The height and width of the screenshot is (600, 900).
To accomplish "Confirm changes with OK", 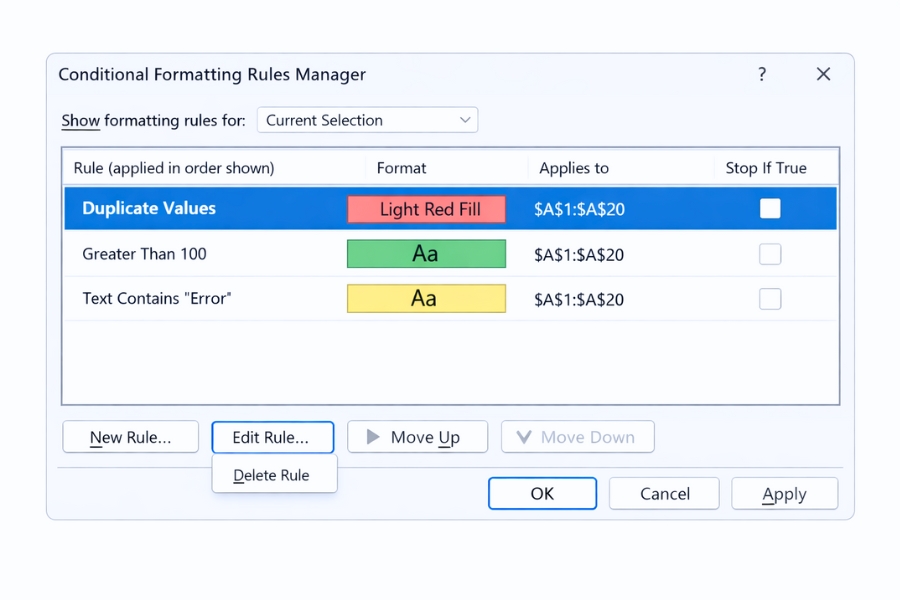I will pos(542,493).
